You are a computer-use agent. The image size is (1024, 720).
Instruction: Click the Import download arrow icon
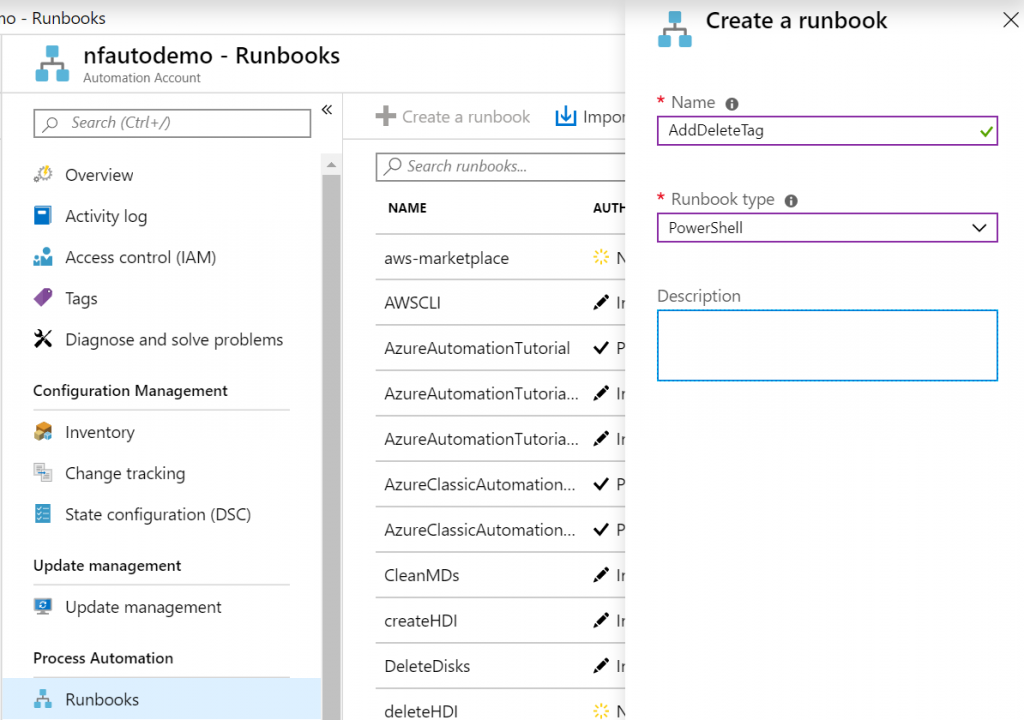click(566, 116)
